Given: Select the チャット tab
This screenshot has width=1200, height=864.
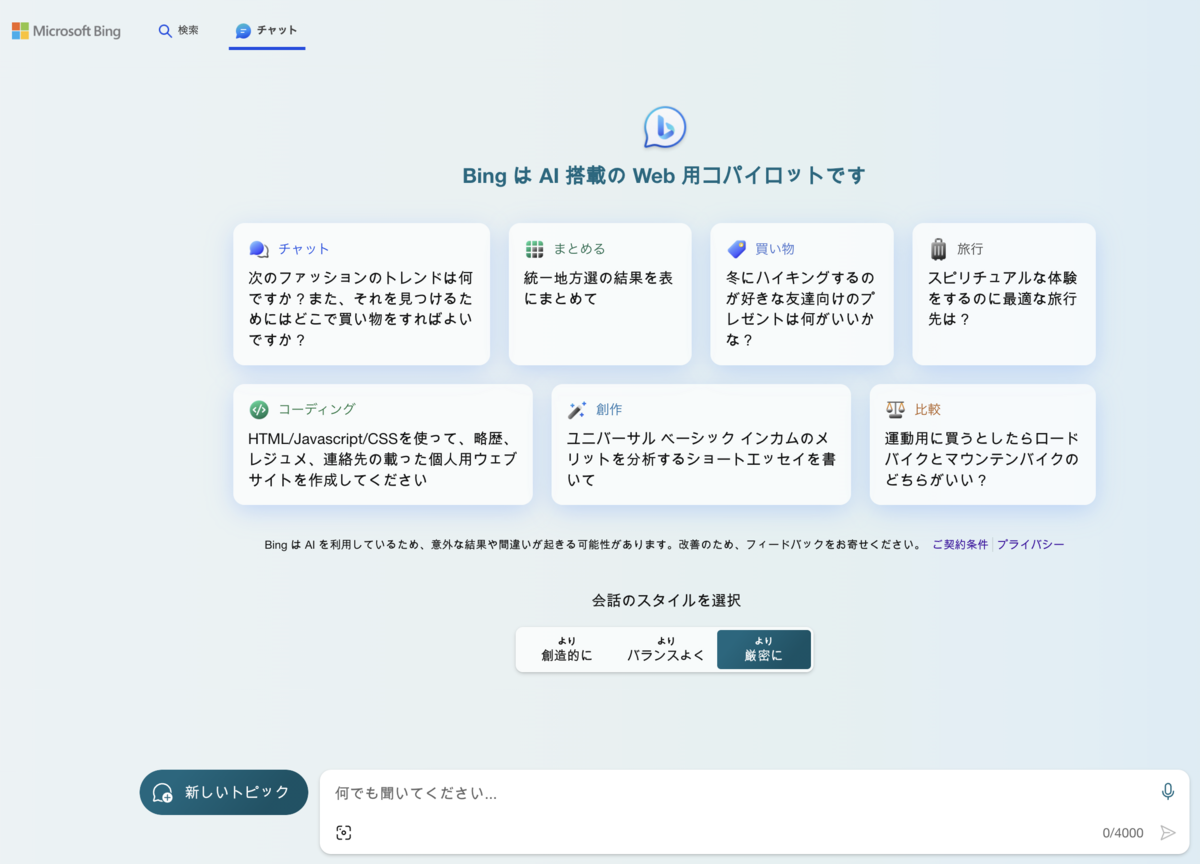Looking at the screenshot, I should click(267, 31).
